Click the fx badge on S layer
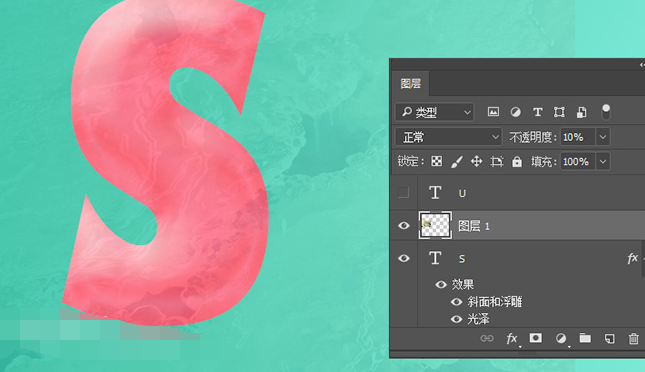The image size is (645, 372). coord(632,258)
